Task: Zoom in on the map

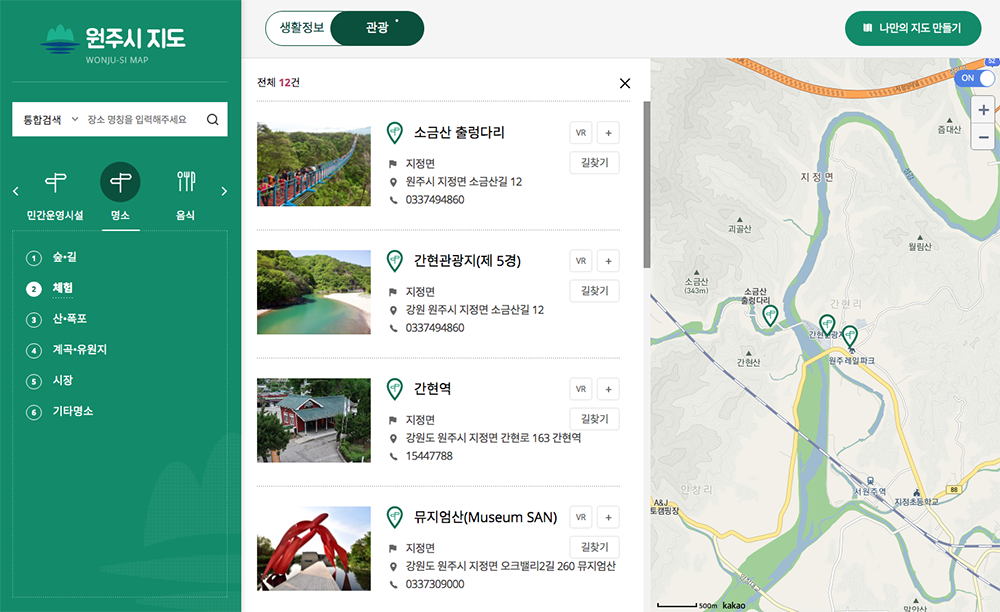Action: click(983, 110)
